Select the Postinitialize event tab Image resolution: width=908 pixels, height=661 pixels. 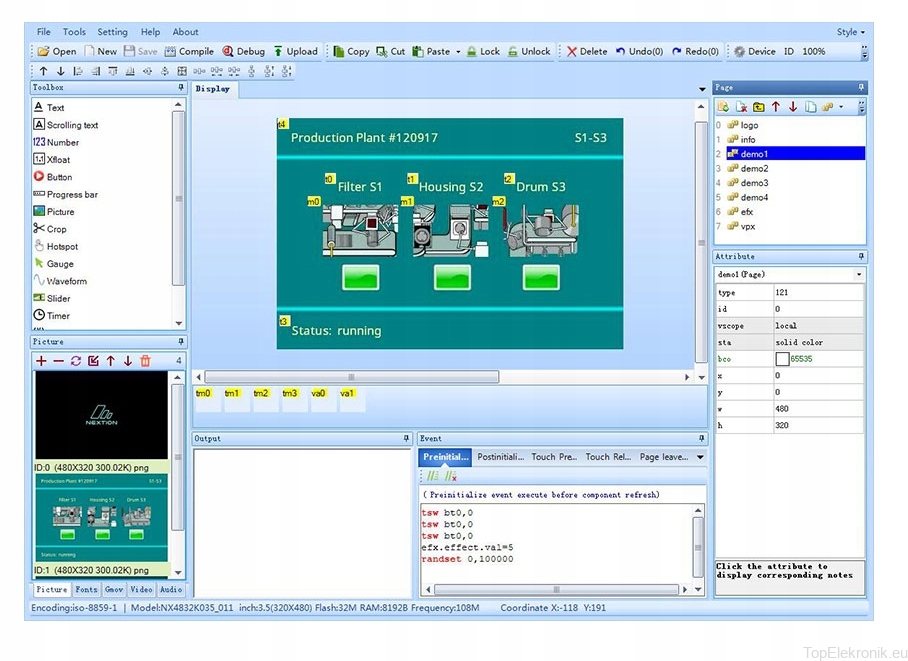pyautogui.click(x=499, y=457)
